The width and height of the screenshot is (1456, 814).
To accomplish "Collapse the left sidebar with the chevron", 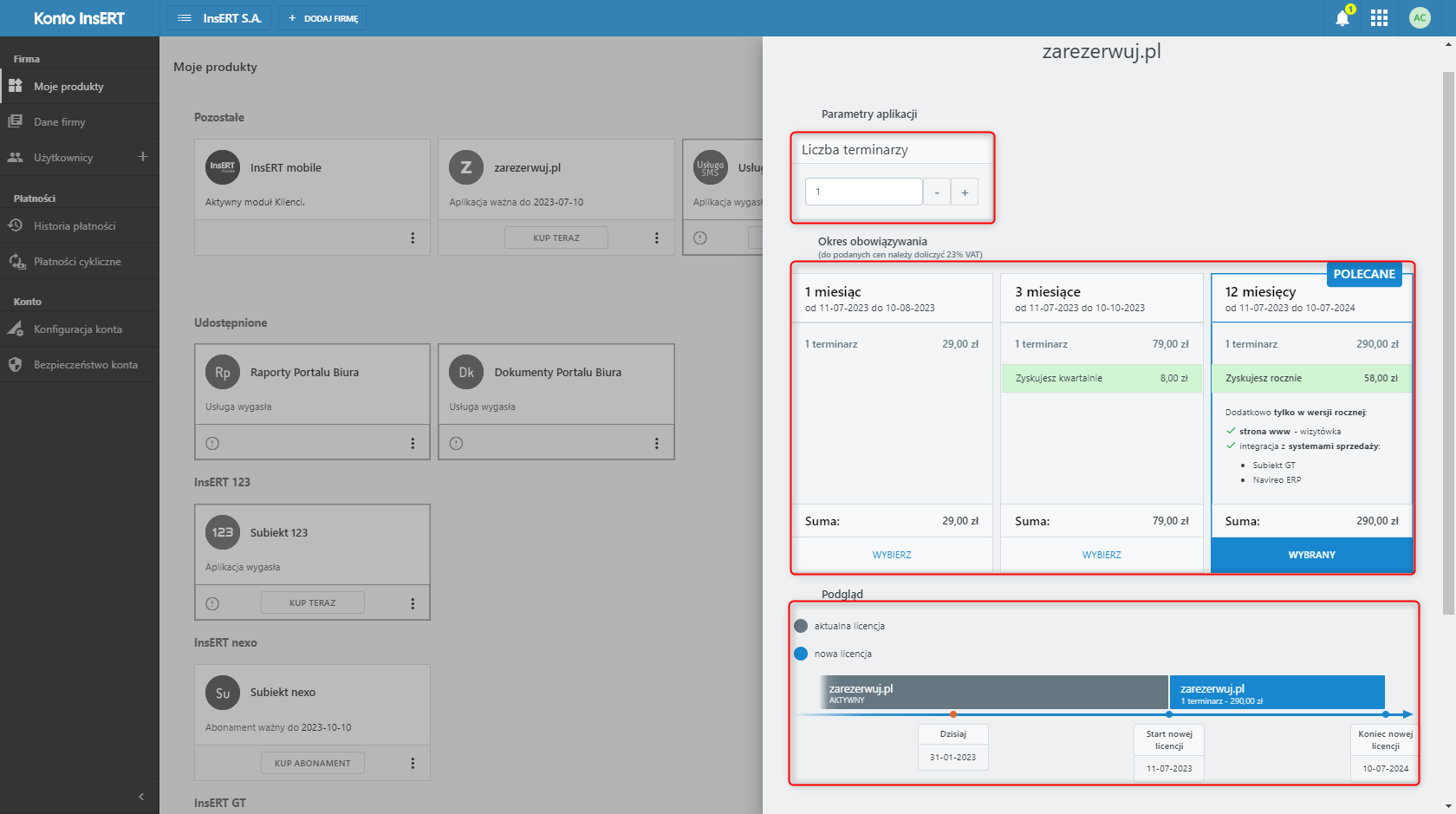I will (141, 797).
